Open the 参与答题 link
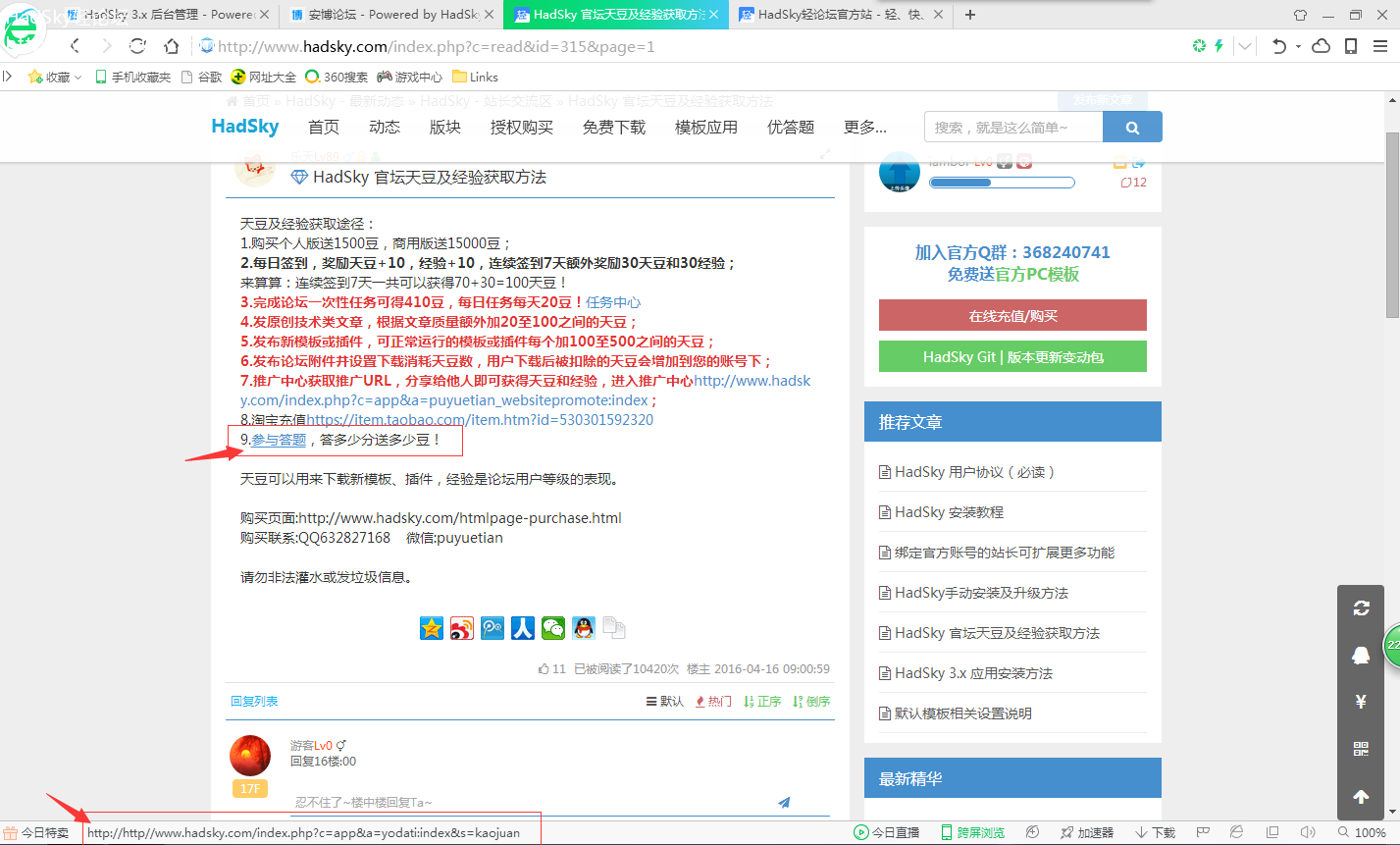This screenshot has width=1400, height=845. [279, 440]
